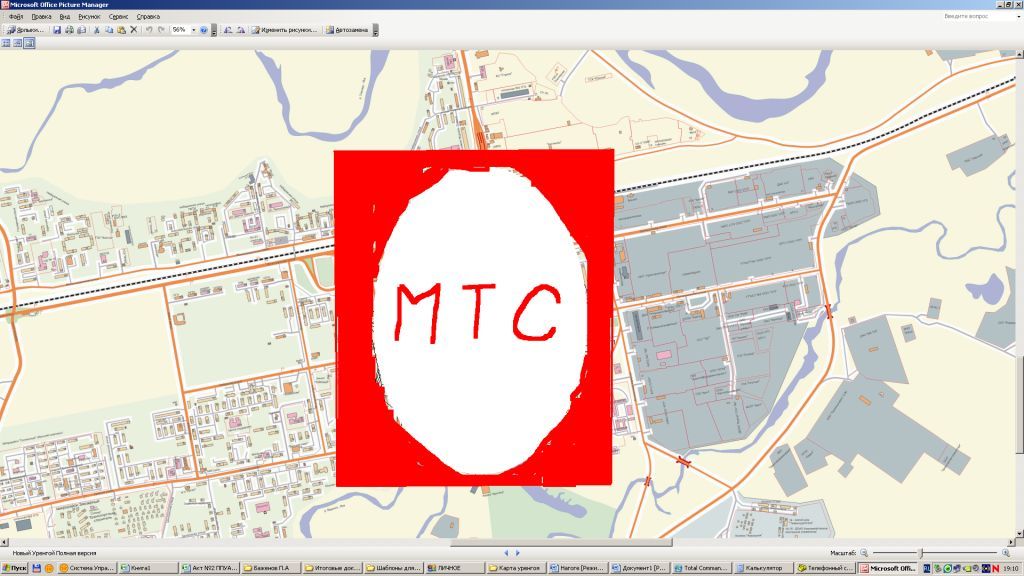Click the Масштаб zoom slider handle
Viewport: 1024px width, 576px height.
[x=921, y=553]
